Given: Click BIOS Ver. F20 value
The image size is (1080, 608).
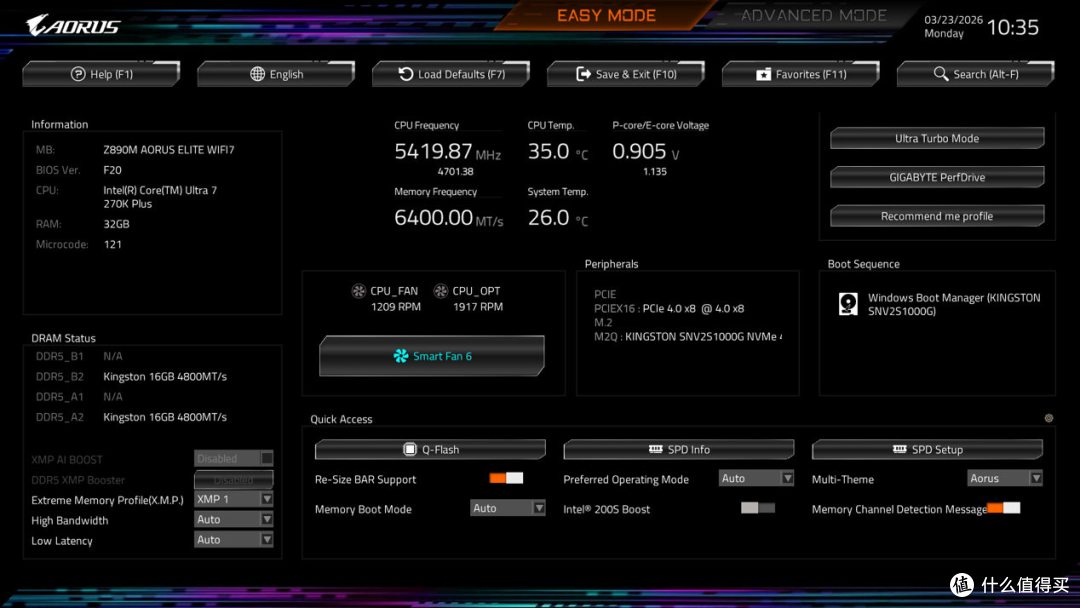Looking at the screenshot, I should coord(112,170).
